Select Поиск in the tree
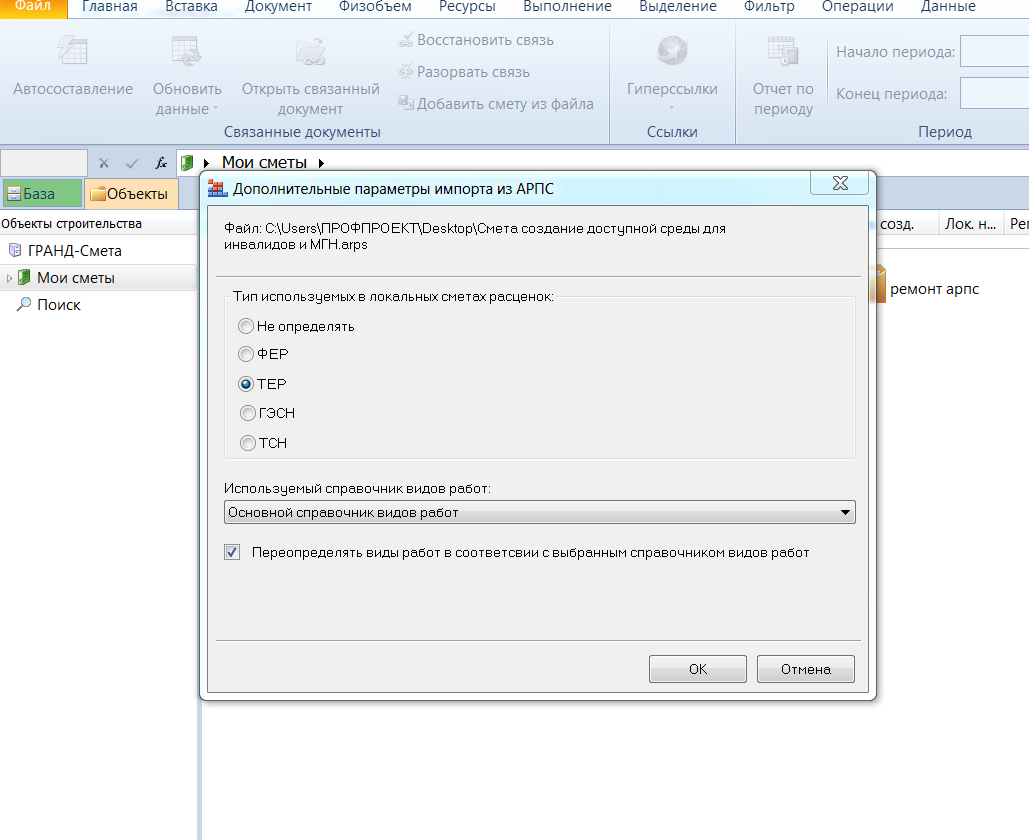The height and width of the screenshot is (840, 1029). (x=59, y=304)
